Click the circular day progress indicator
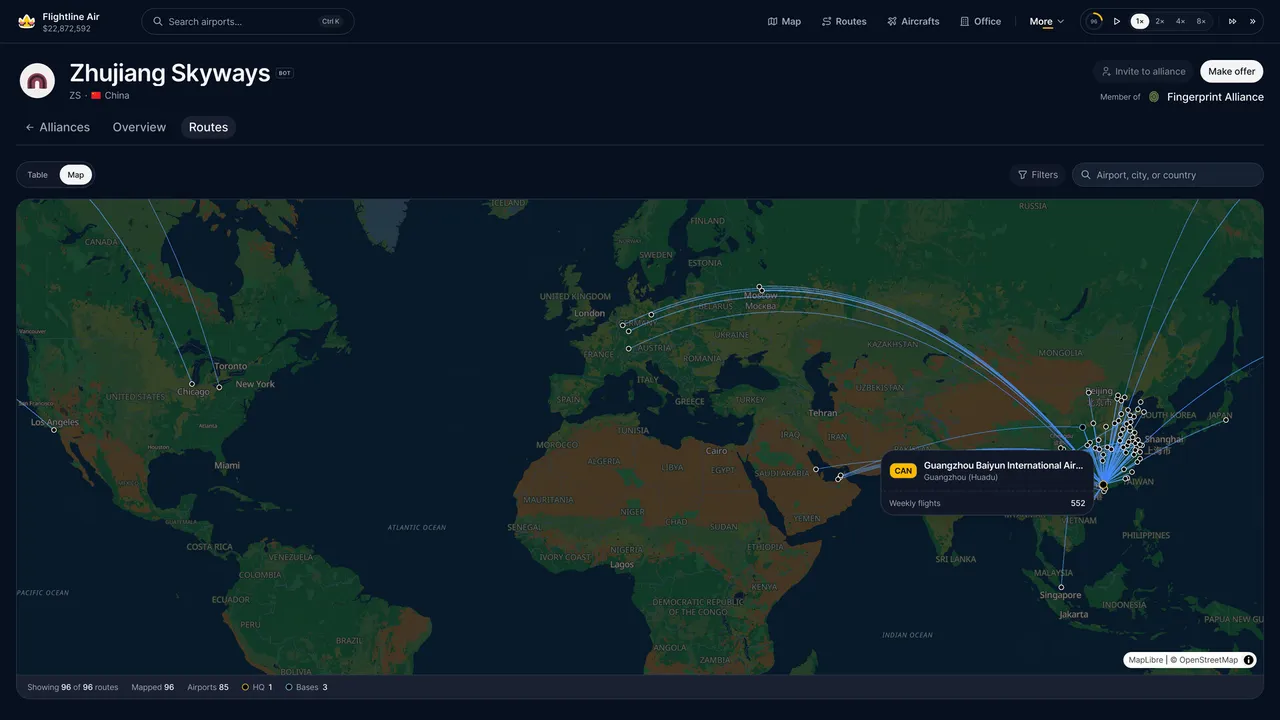1280x720 pixels. (1095, 21)
